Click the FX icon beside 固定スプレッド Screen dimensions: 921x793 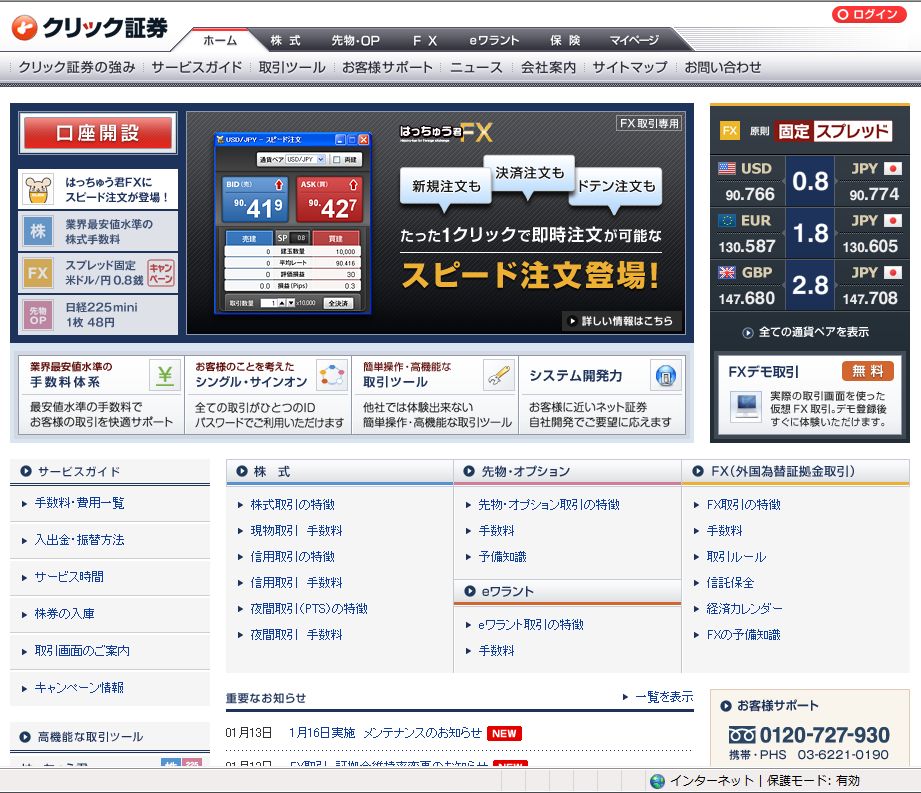[x=730, y=130]
